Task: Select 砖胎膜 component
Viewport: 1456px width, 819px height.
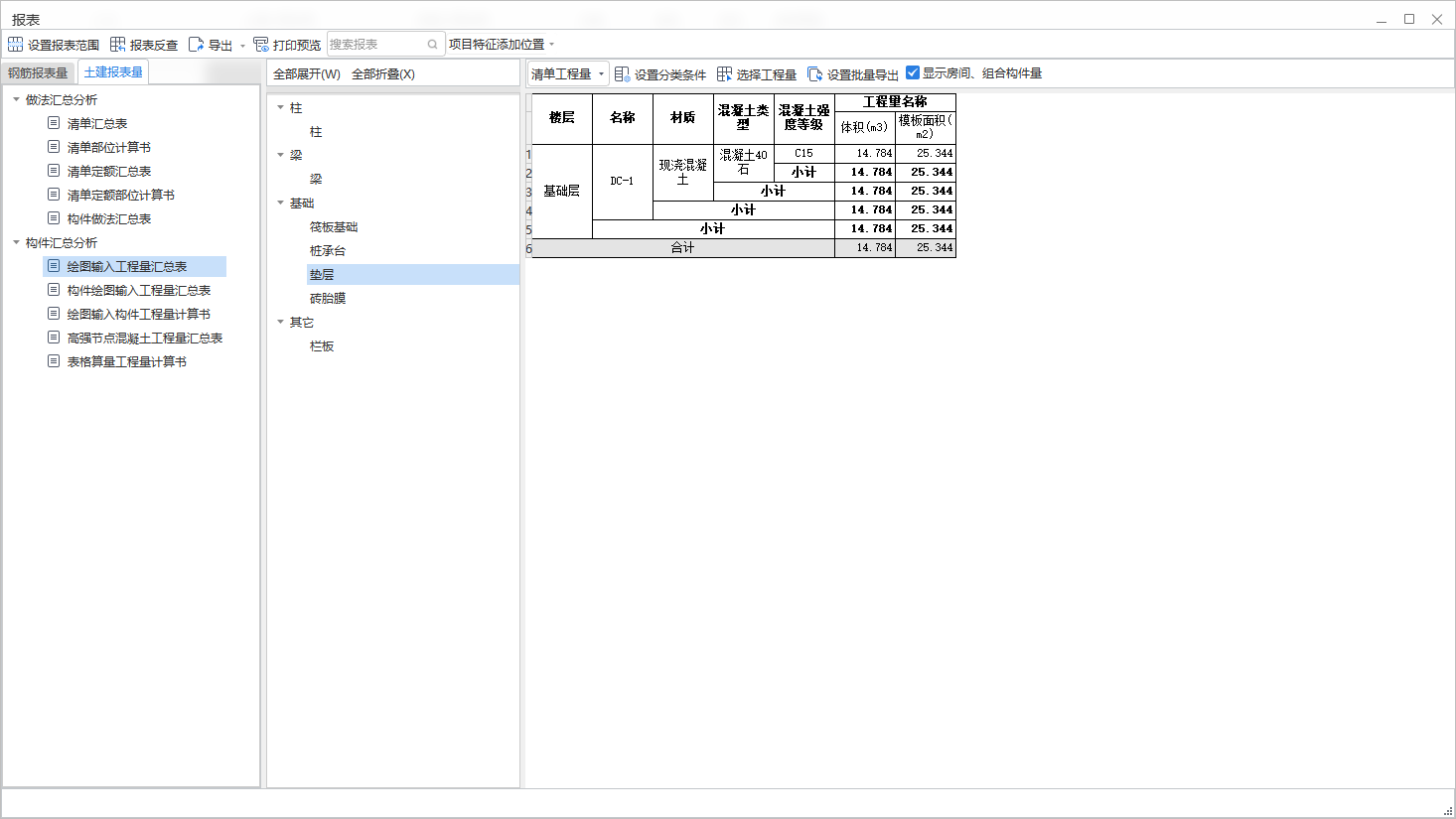Action: click(328, 299)
